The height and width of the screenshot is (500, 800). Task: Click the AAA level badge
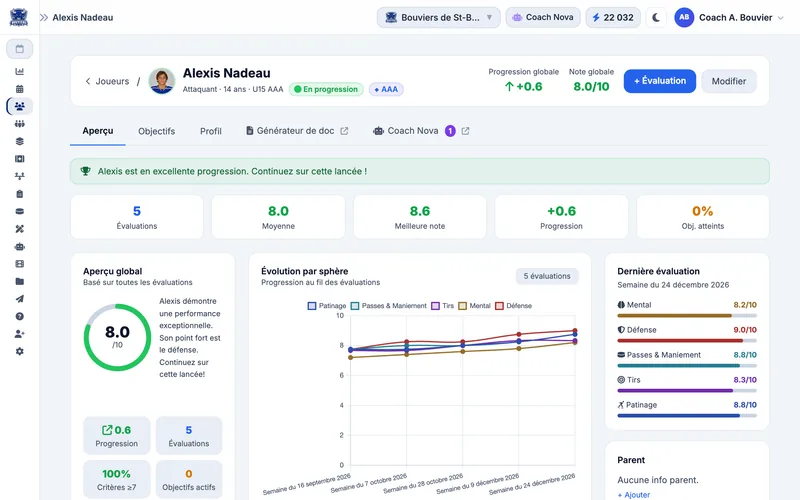386,89
